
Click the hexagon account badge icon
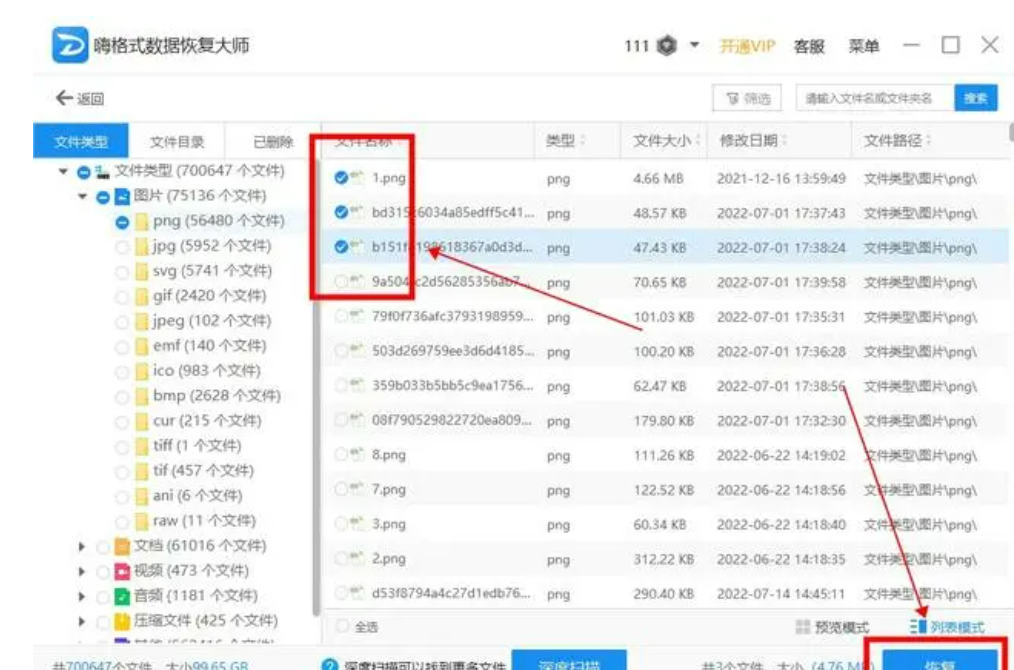coord(667,46)
